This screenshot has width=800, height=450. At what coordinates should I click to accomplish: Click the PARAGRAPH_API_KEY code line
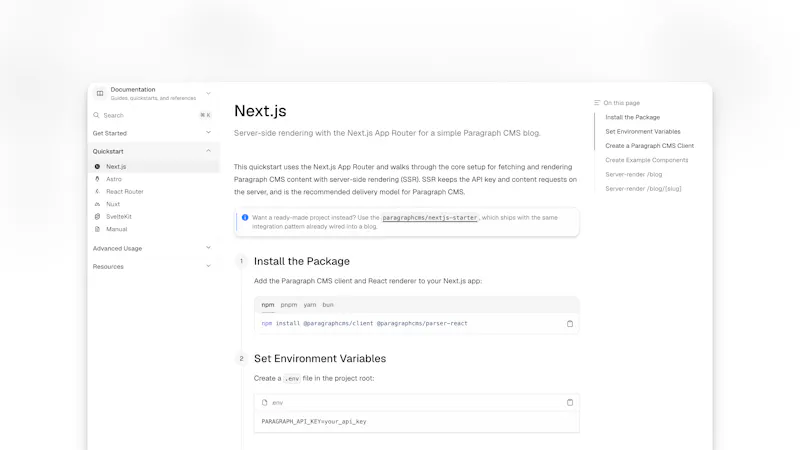pos(314,421)
